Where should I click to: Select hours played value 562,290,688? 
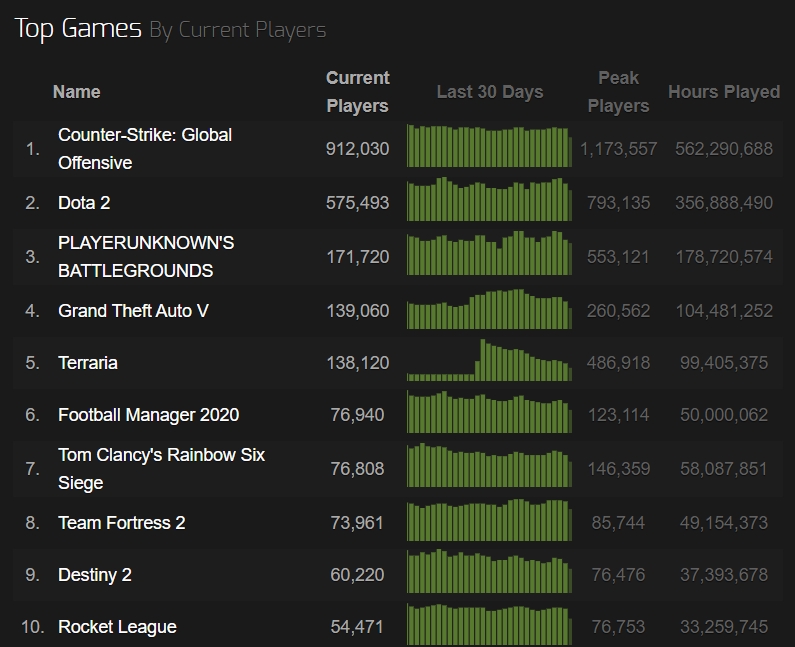click(724, 149)
